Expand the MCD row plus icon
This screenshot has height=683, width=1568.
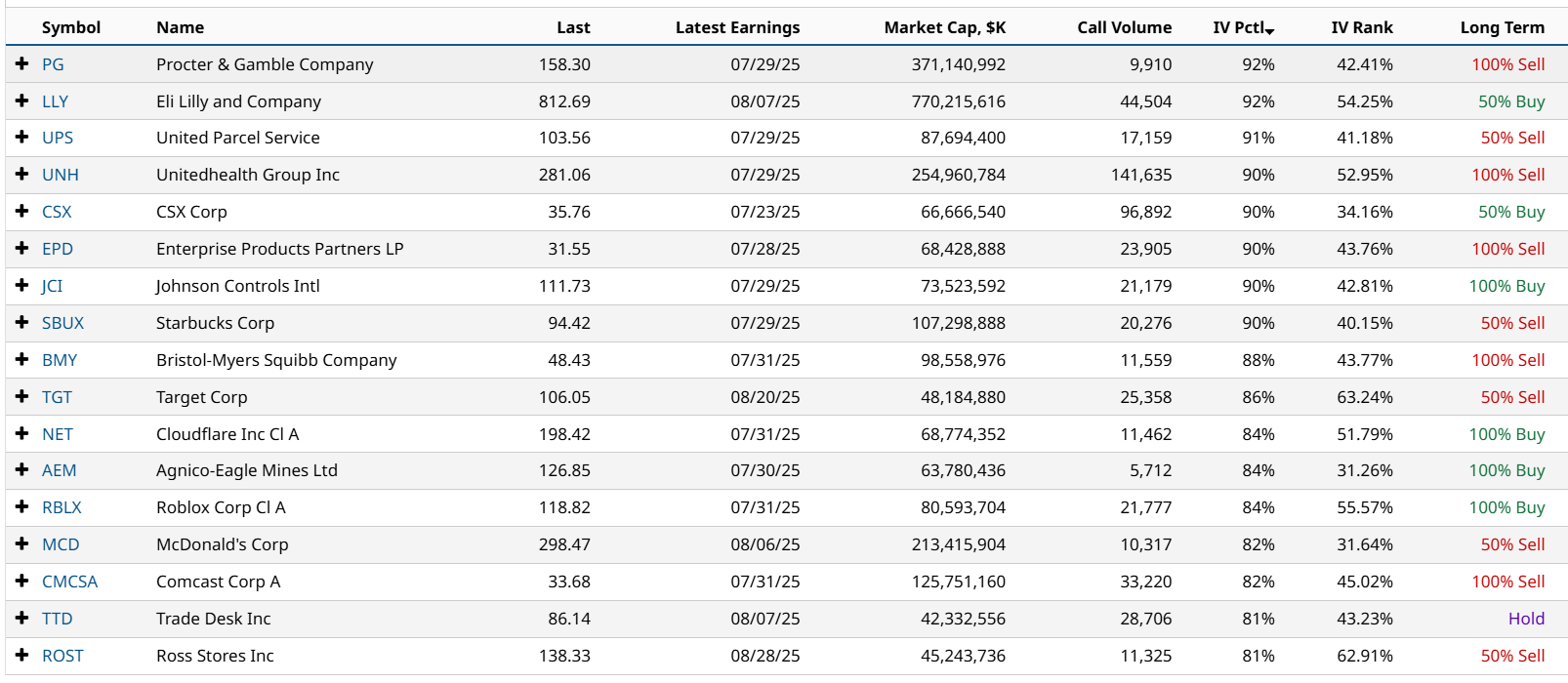coord(21,544)
